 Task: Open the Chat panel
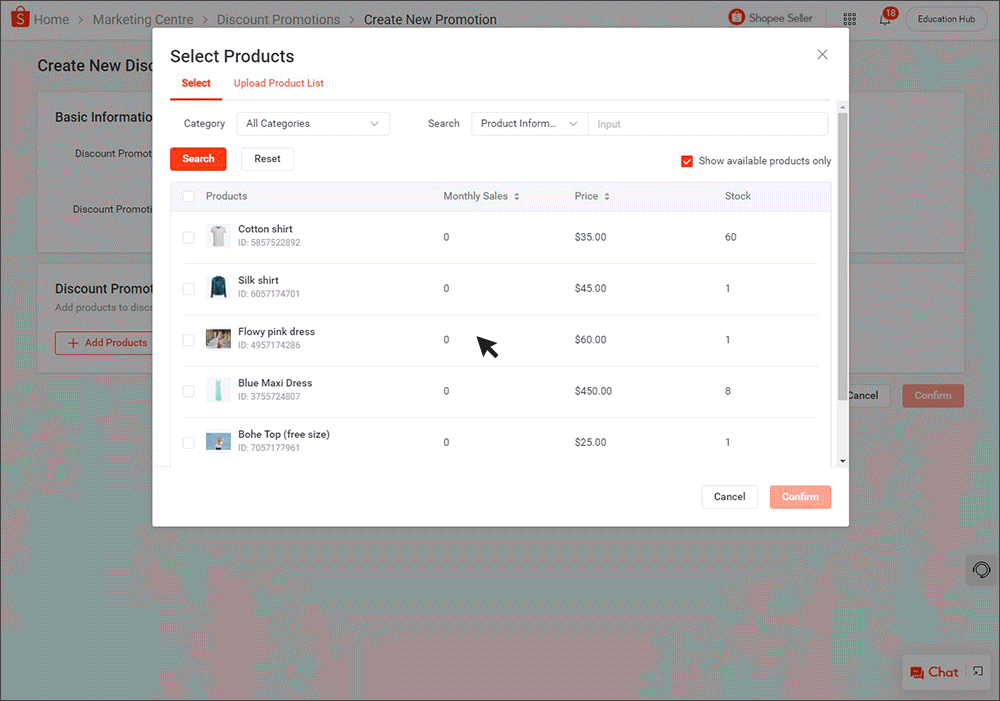pos(935,672)
